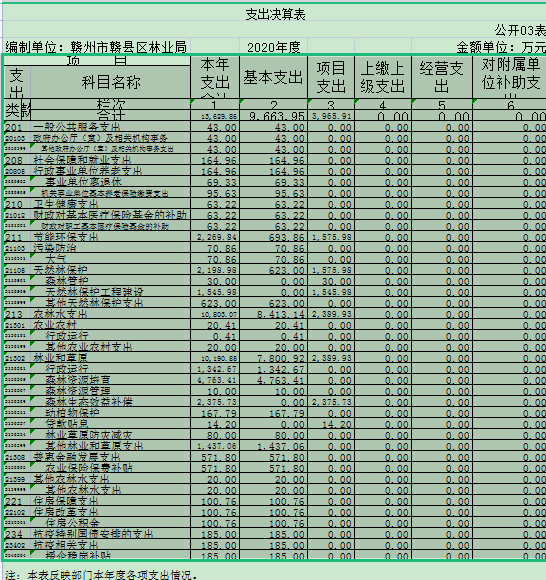Click the 本年支出合计 column header
This screenshot has width=546, height=580.
click(215, 77)
